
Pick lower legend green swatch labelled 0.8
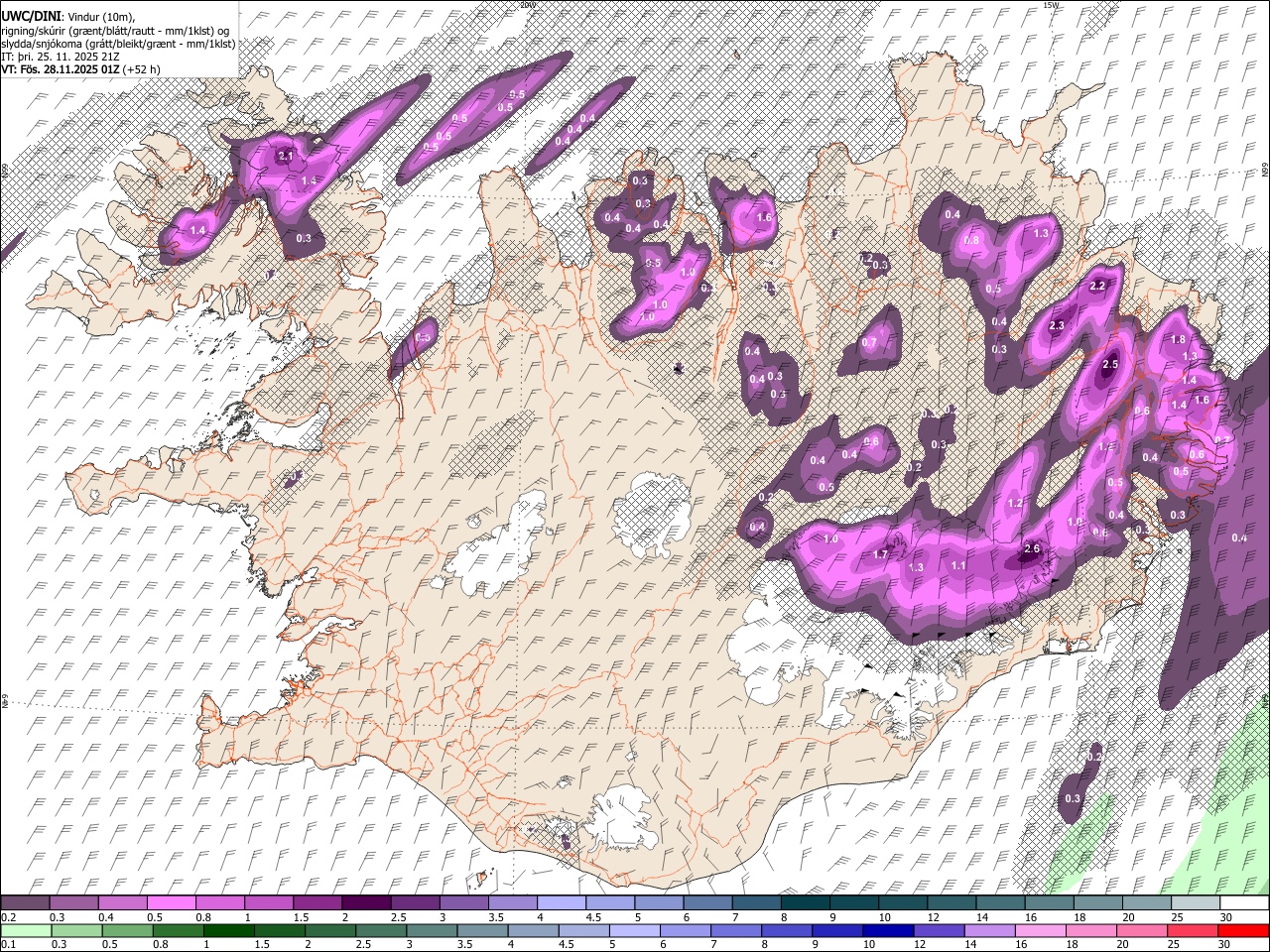coord(178,930)
